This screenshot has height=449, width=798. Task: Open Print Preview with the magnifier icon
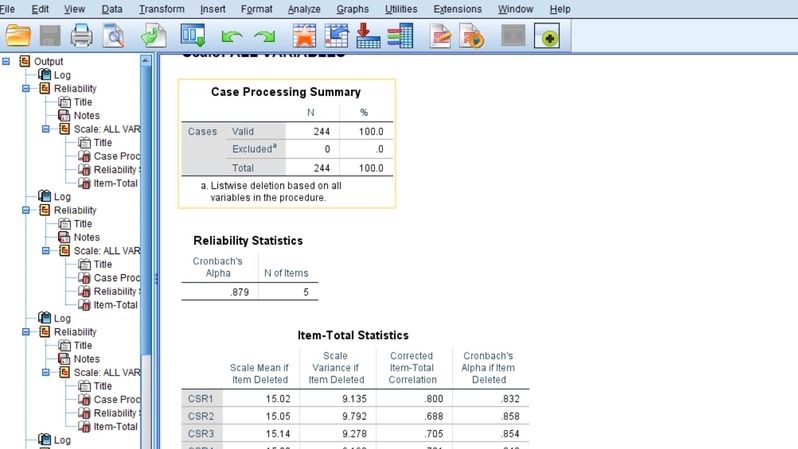click(113, 36)
